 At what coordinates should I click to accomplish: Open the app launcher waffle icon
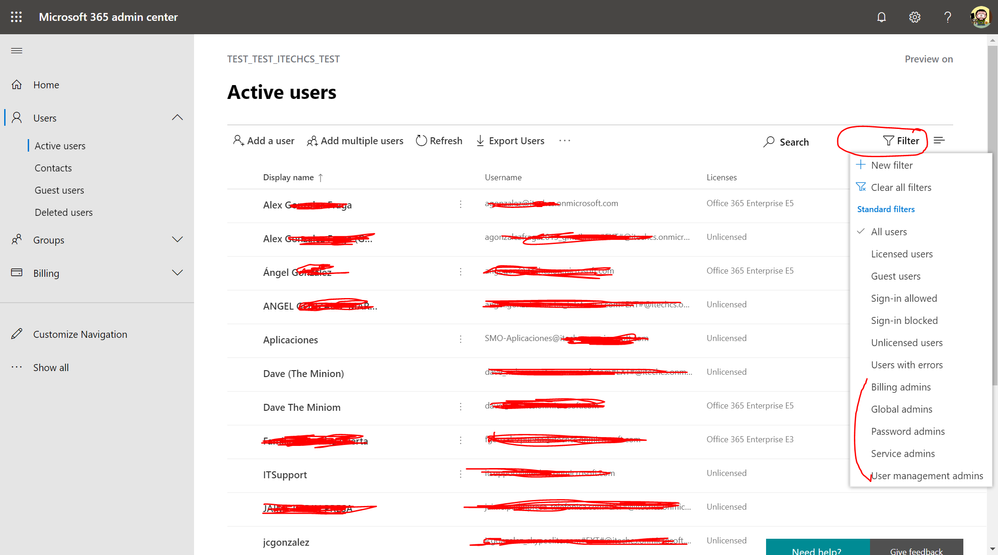point(17,17)
